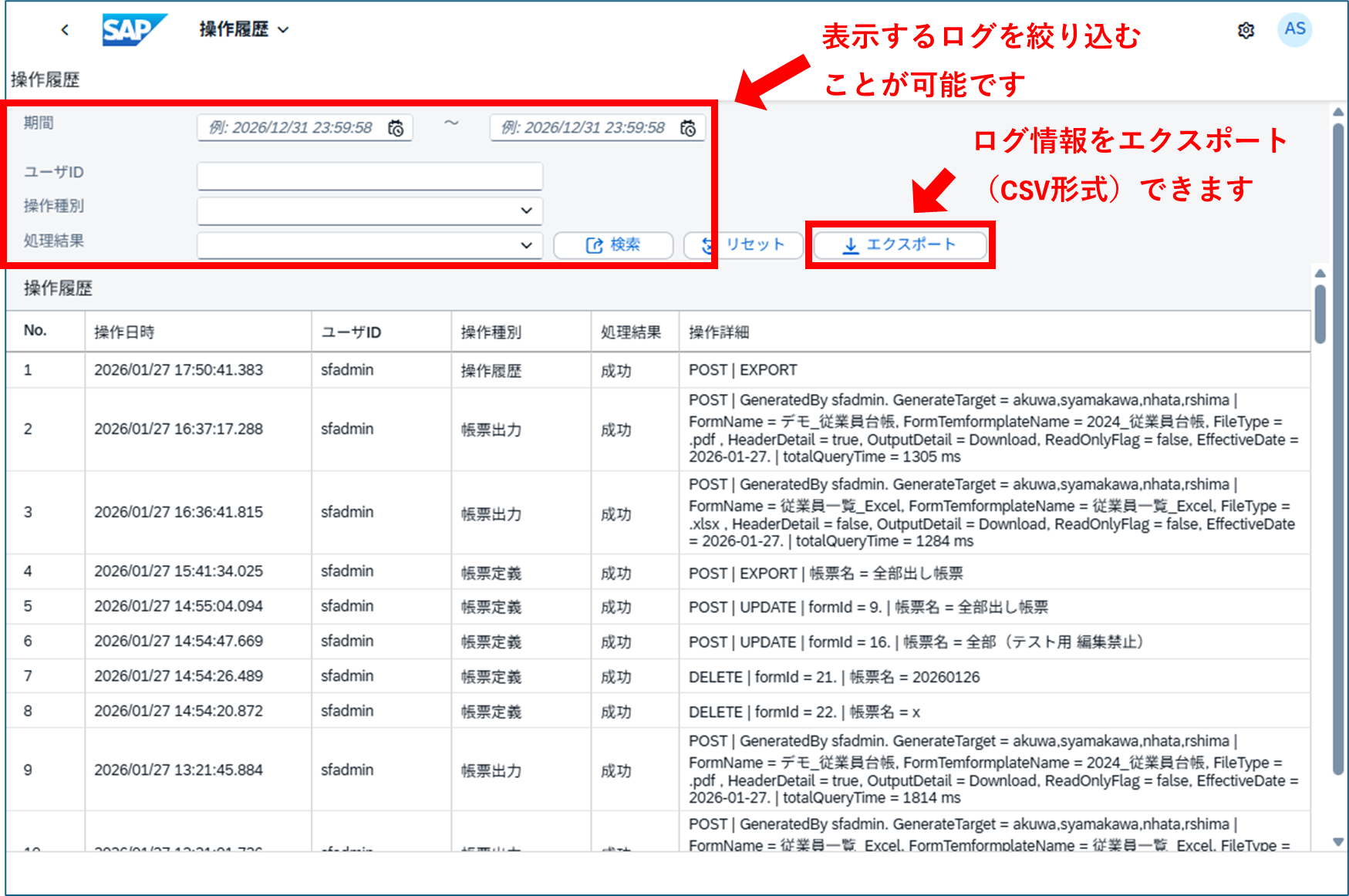Expand the 操作履歴 header title menu
1349x896 pixels.
(244, 30)
